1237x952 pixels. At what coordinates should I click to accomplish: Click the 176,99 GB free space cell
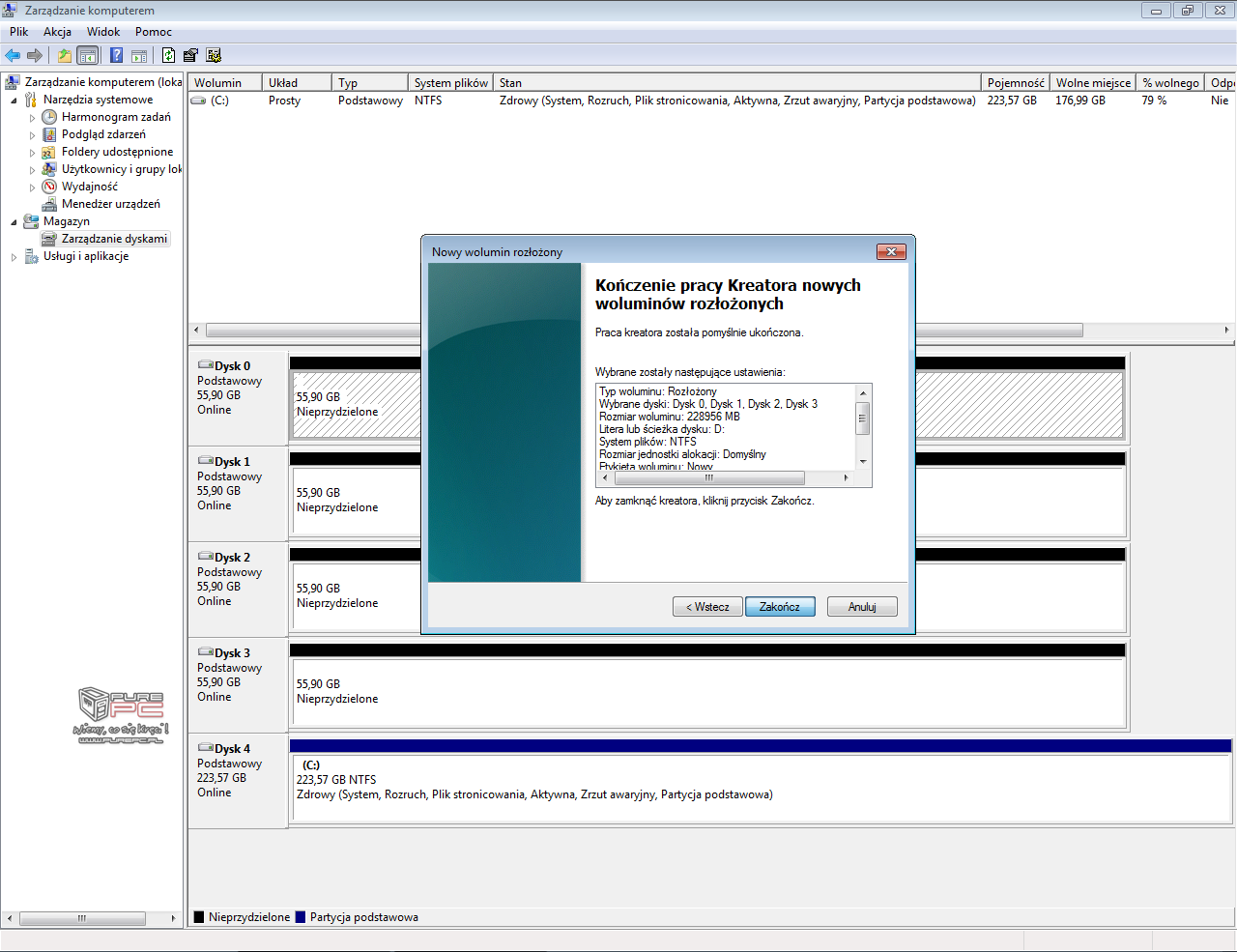click(x=1080, y=101)
